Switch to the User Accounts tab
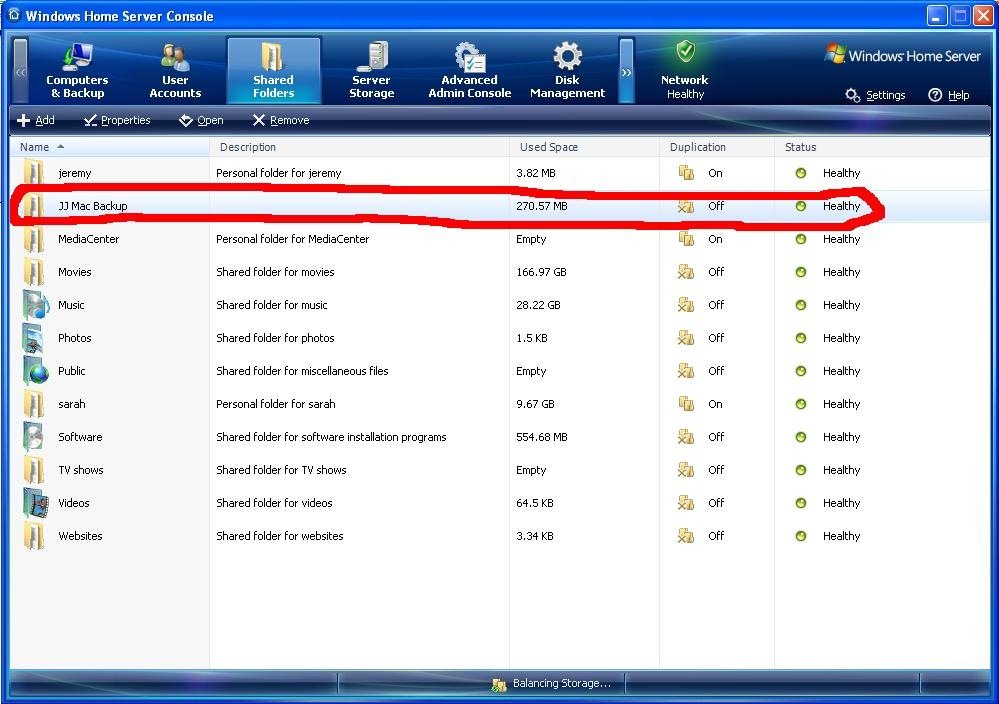The width and height of the screenshot is (999, 704). (175, 71)
